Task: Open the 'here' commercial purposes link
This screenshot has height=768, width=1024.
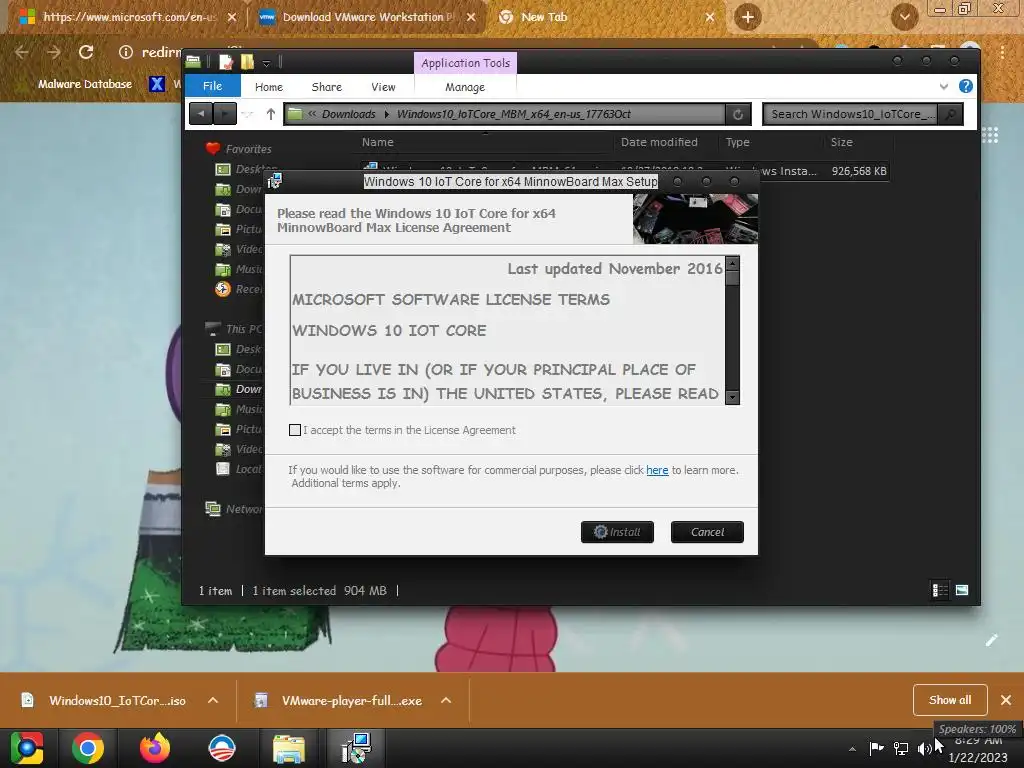Action: click(x=657, y=470)
